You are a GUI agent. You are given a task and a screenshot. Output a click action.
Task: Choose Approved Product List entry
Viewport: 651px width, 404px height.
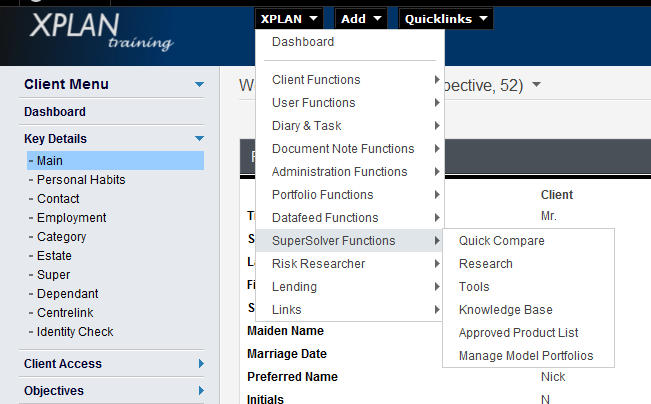point(518,333)
